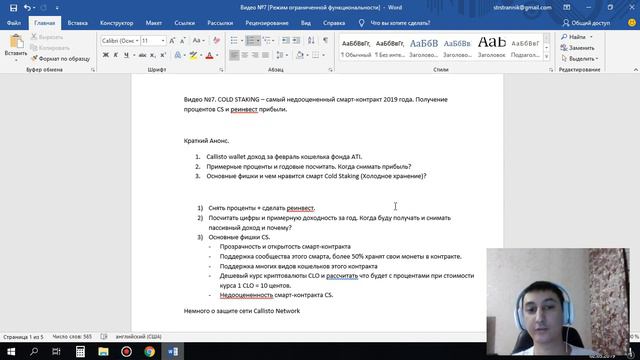Apply the yellow text highlight color
The height and width of the screenshot is (360, 640).
point(193,55)
